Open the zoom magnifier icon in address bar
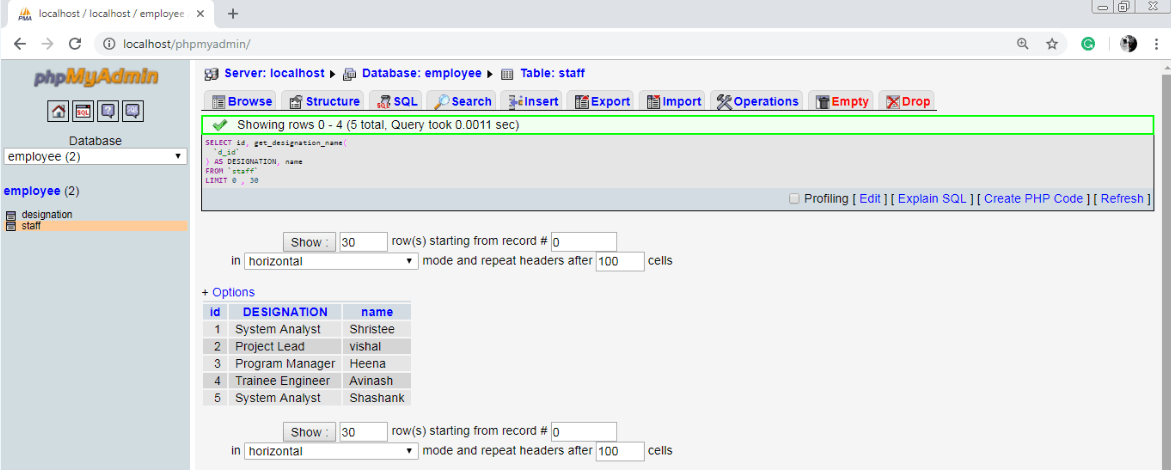1171x470 pixels. [x=1023, y=44]
